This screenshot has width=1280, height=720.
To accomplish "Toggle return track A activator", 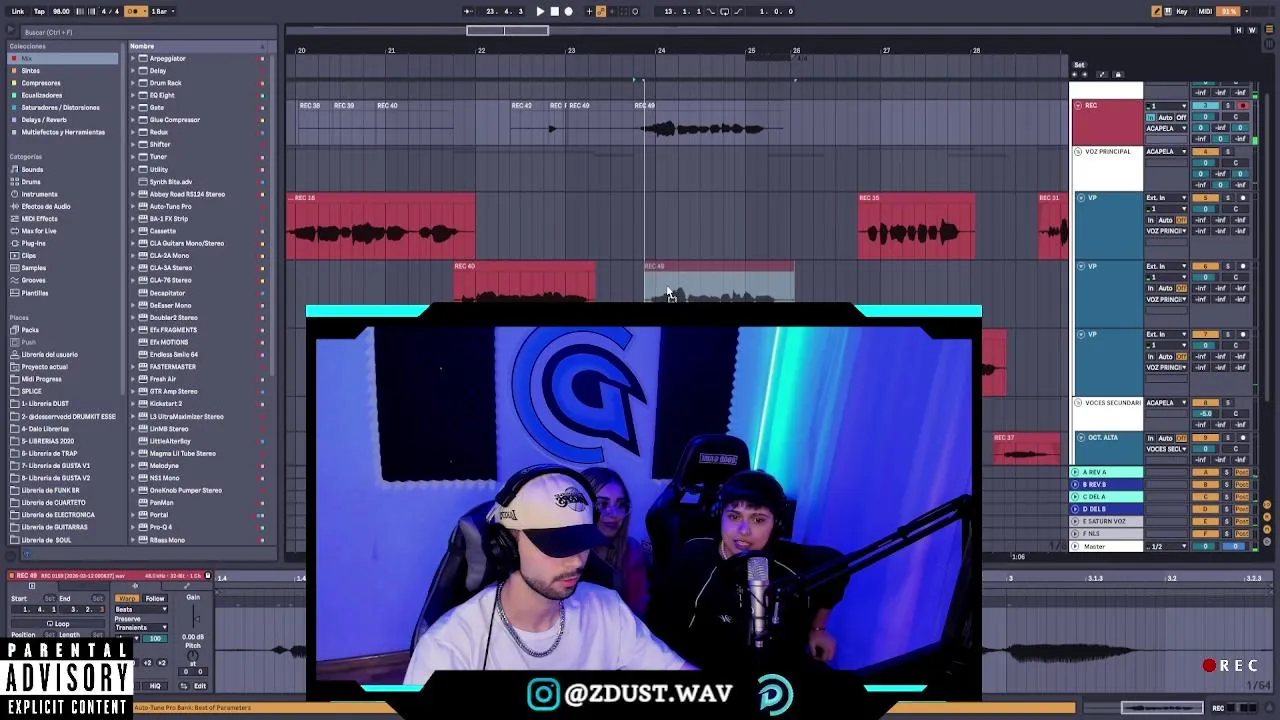I will click(1206, 472).
